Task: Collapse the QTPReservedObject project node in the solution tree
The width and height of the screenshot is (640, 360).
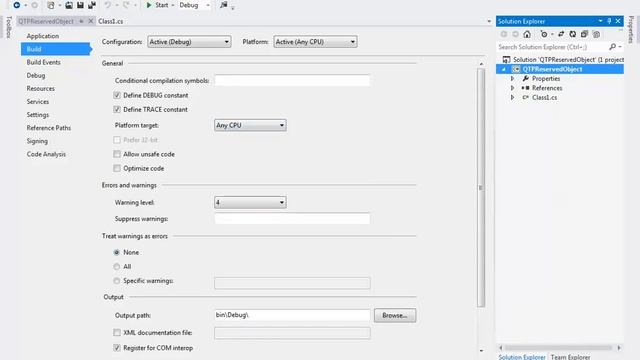Action: 504,69
